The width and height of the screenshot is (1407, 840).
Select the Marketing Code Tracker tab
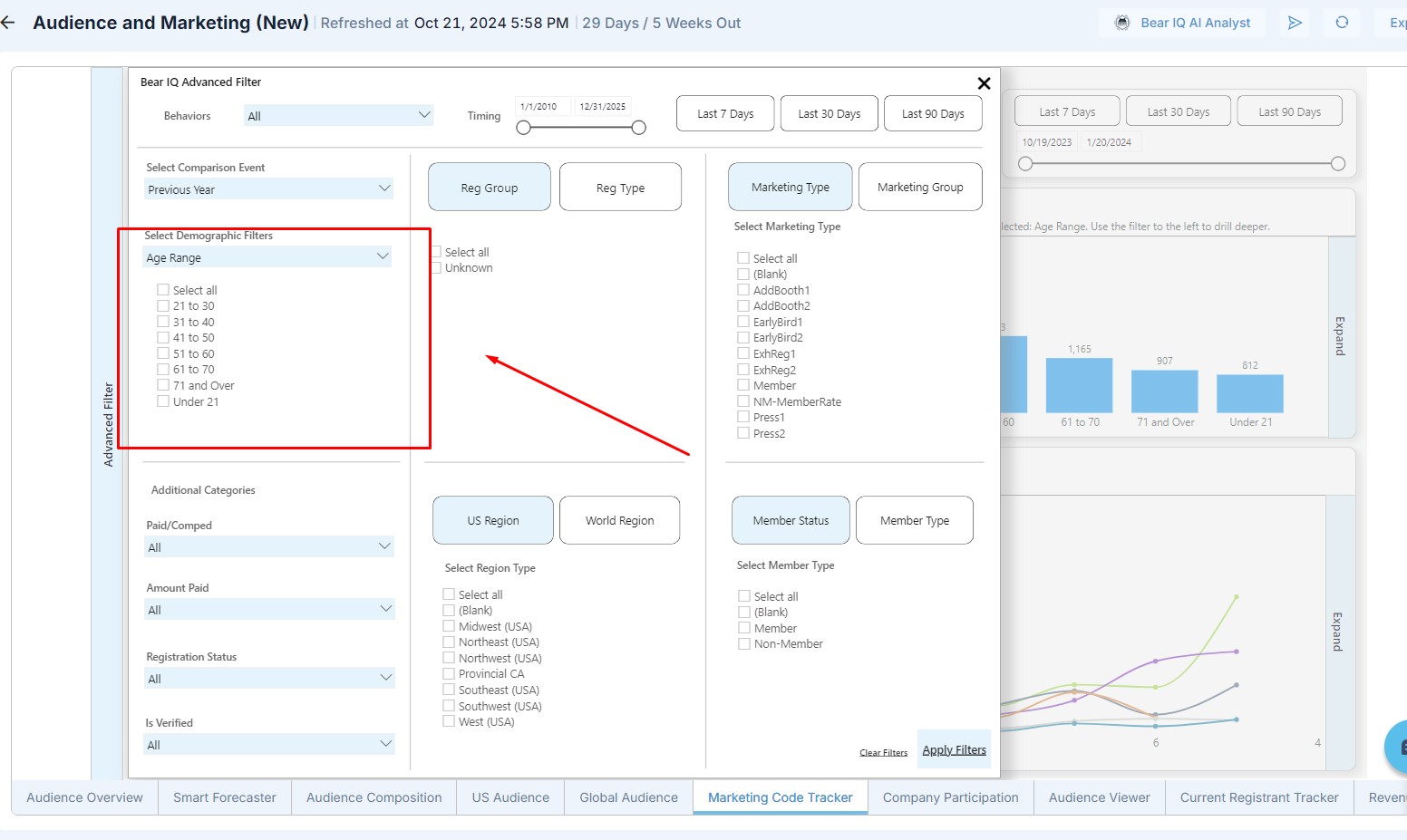tap(781, 797)
